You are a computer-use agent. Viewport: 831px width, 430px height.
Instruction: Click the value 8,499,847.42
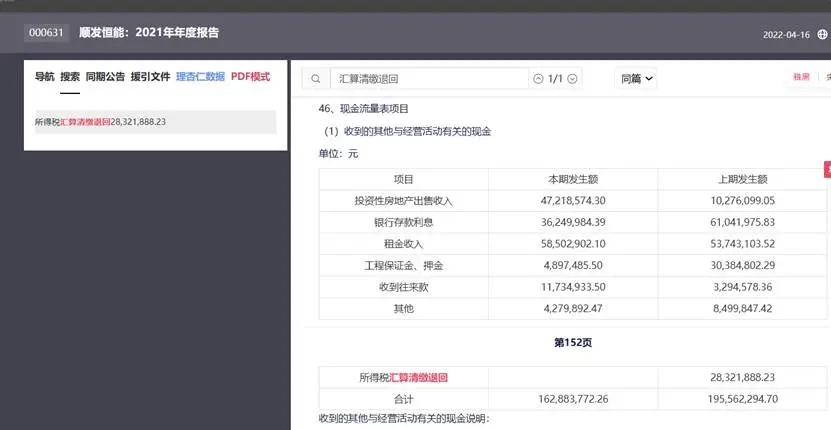742,309
